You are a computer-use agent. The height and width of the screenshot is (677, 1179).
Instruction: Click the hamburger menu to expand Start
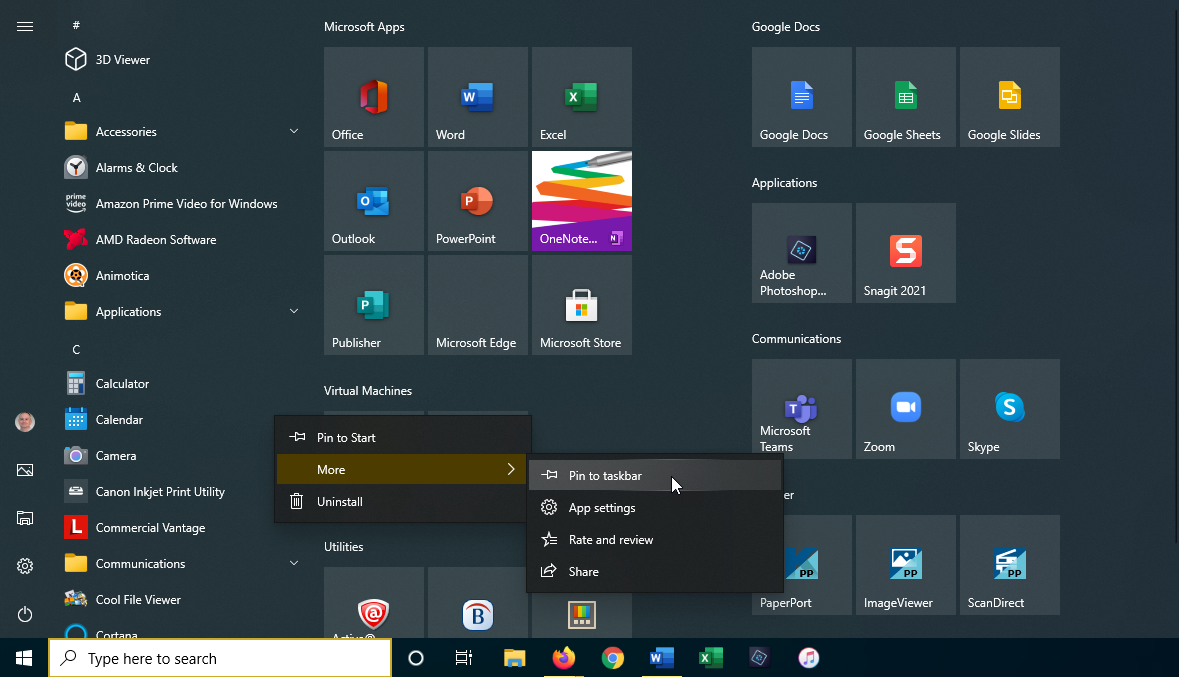[25, 26]
